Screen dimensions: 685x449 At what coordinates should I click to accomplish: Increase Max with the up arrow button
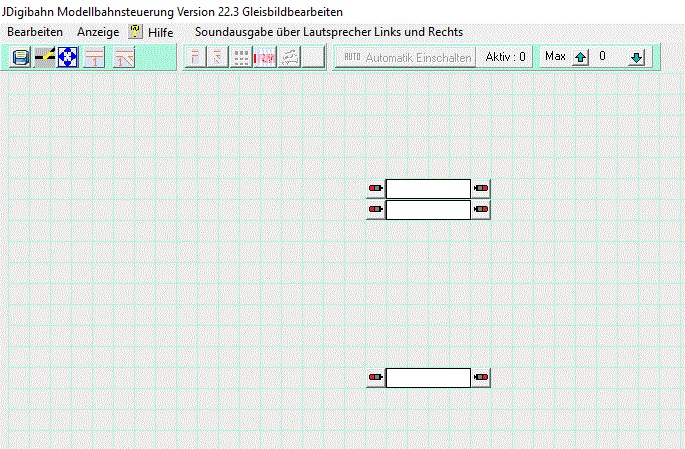point(581,57)
